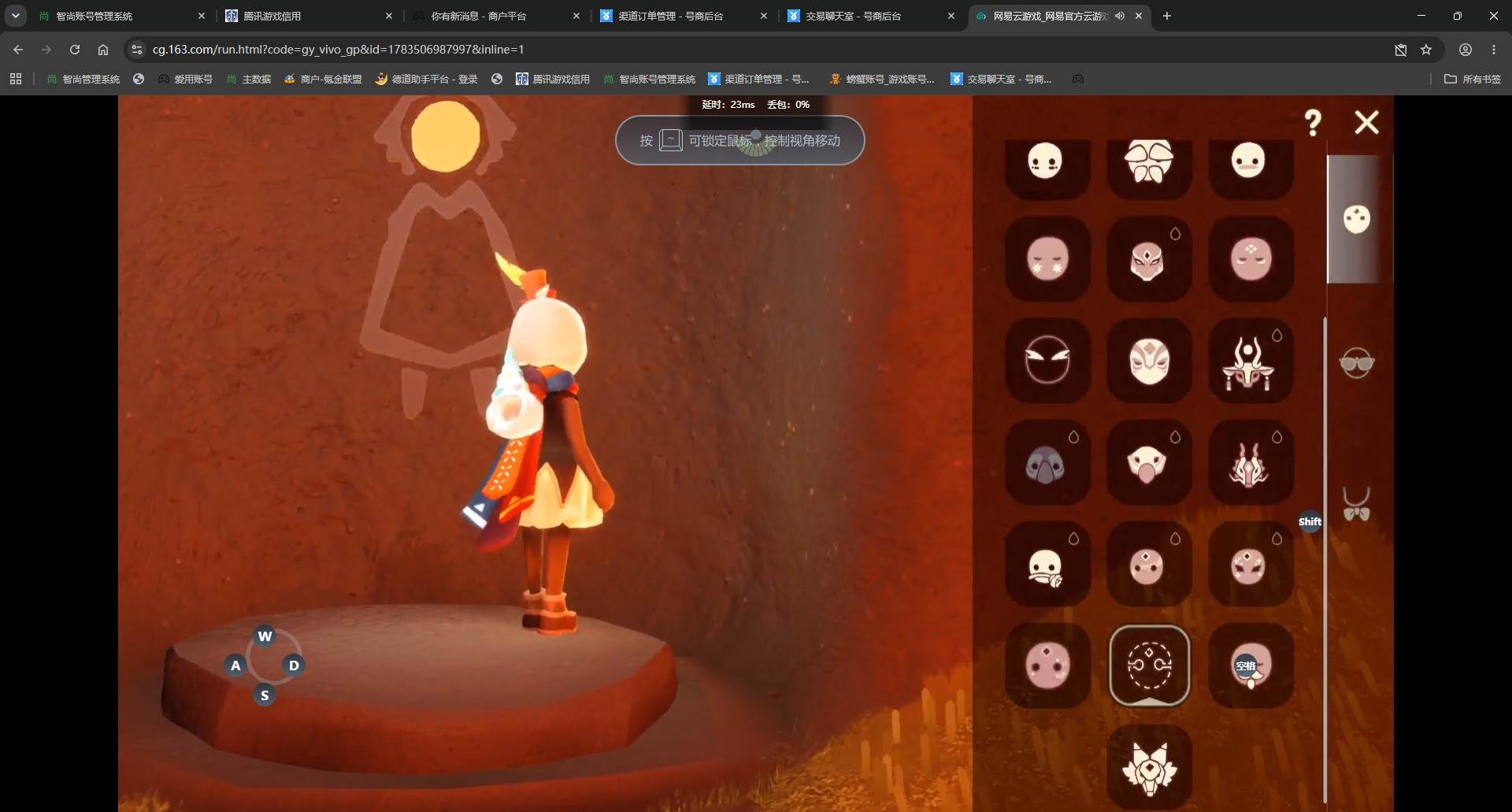Open the Chrome three-dot menu
Image resolution: width=1512 pixels, height=812 pixels.
[1494, 50]
